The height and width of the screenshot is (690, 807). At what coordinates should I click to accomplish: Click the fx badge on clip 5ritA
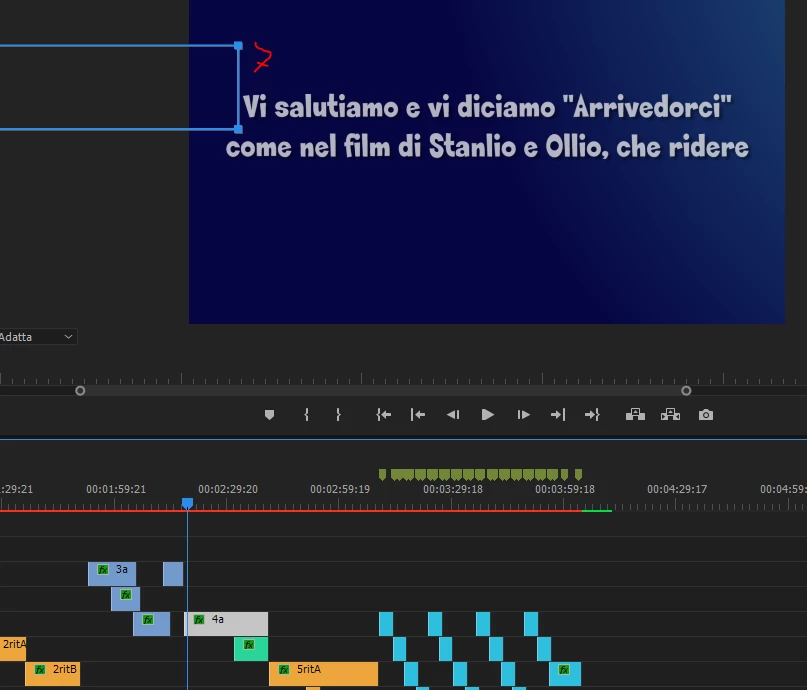(x=284, y=669)
